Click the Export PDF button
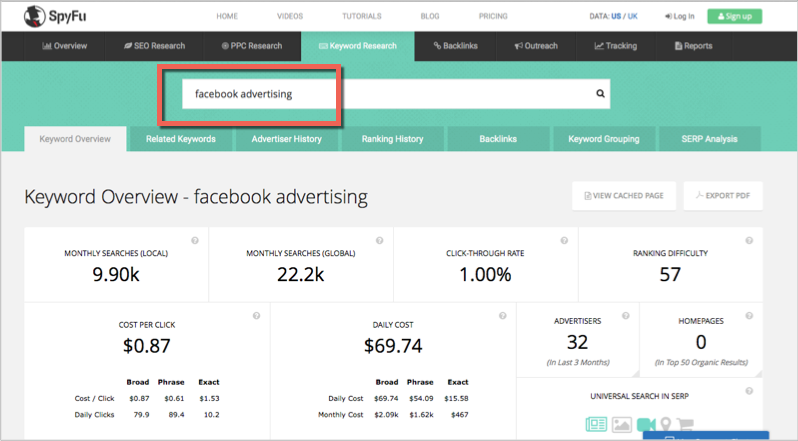Viewport: 798px width, 441px height. coord(723,196)
